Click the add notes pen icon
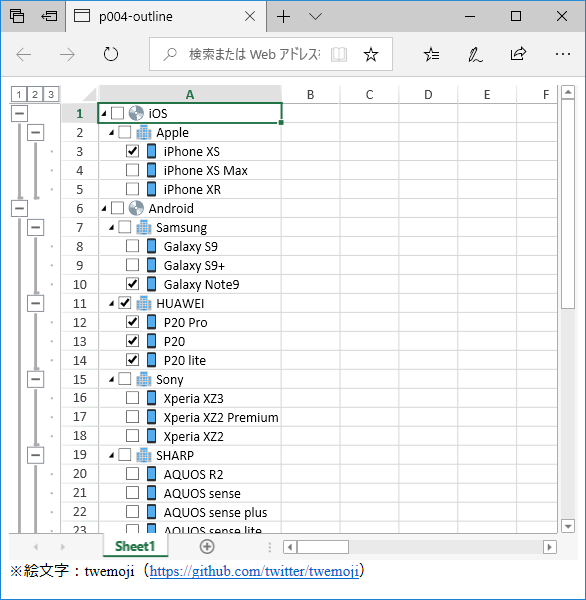This screenshot has height=600, width=586. (x=475, y=54)
